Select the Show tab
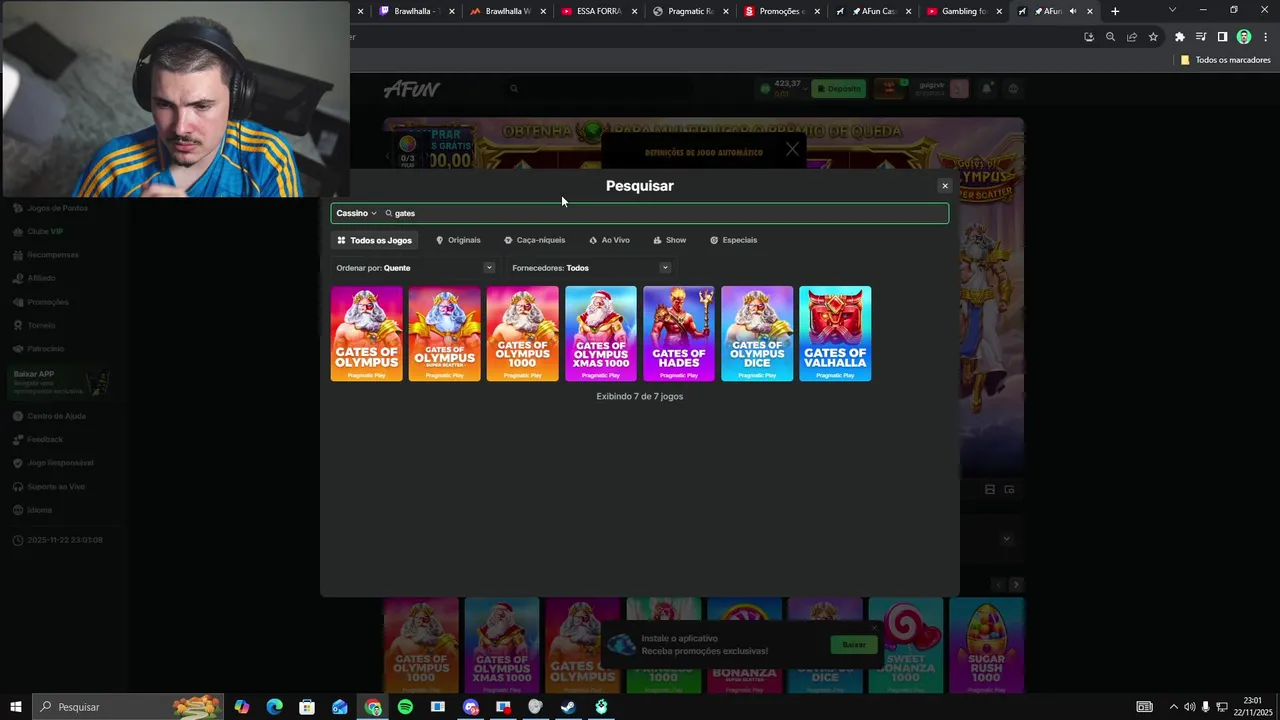 pyautogui.click(x=670, y=240)
